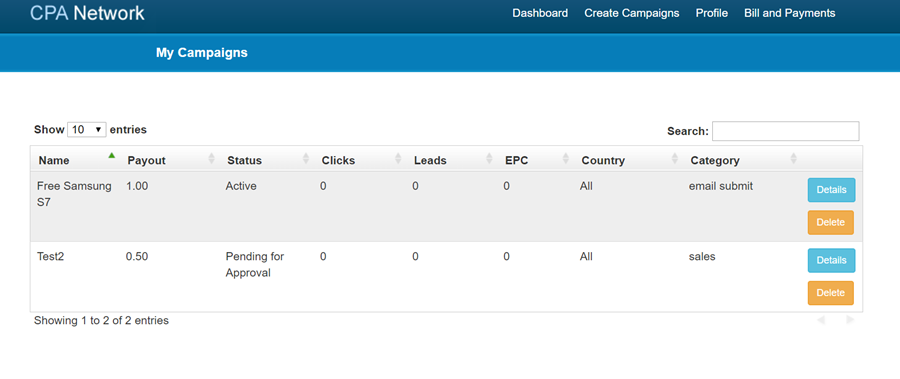View Details for Free Samsung S7
This screenshot has width=900, height=379.
click(x=831, y=190)
